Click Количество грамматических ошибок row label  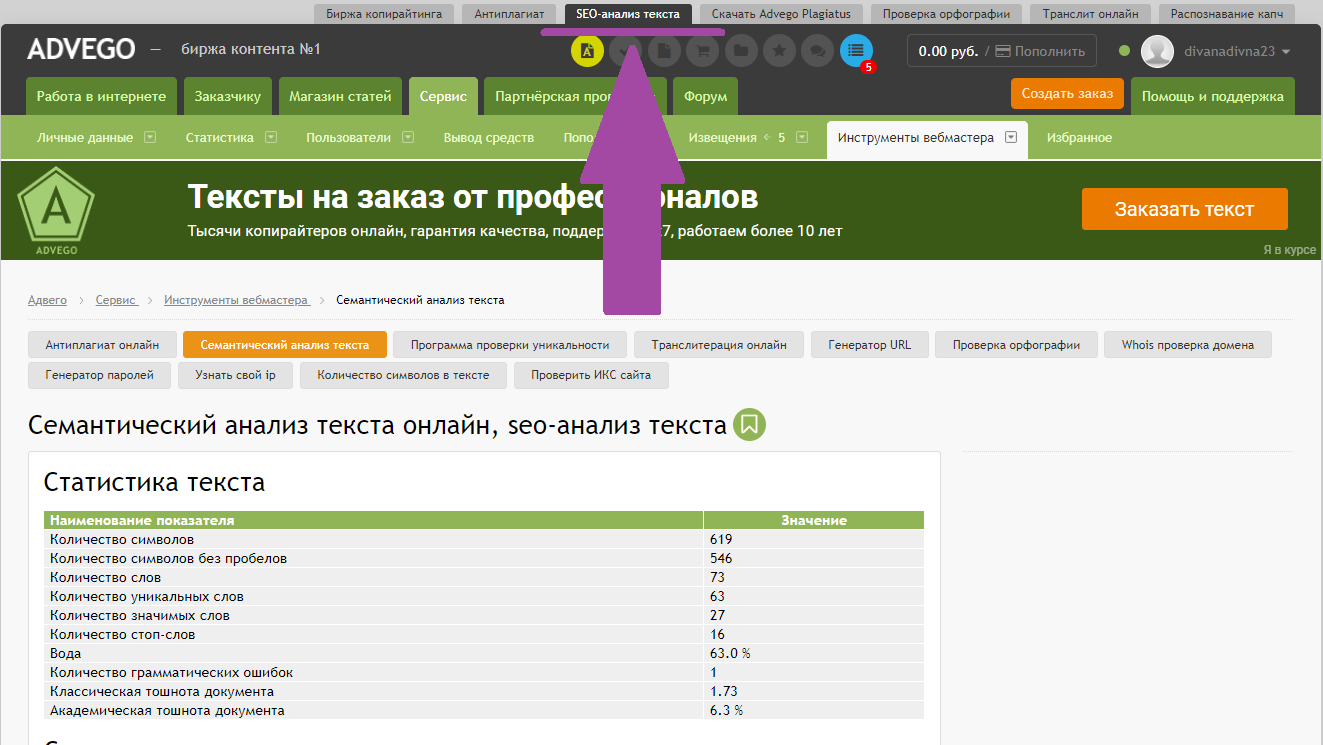[171, 672]
